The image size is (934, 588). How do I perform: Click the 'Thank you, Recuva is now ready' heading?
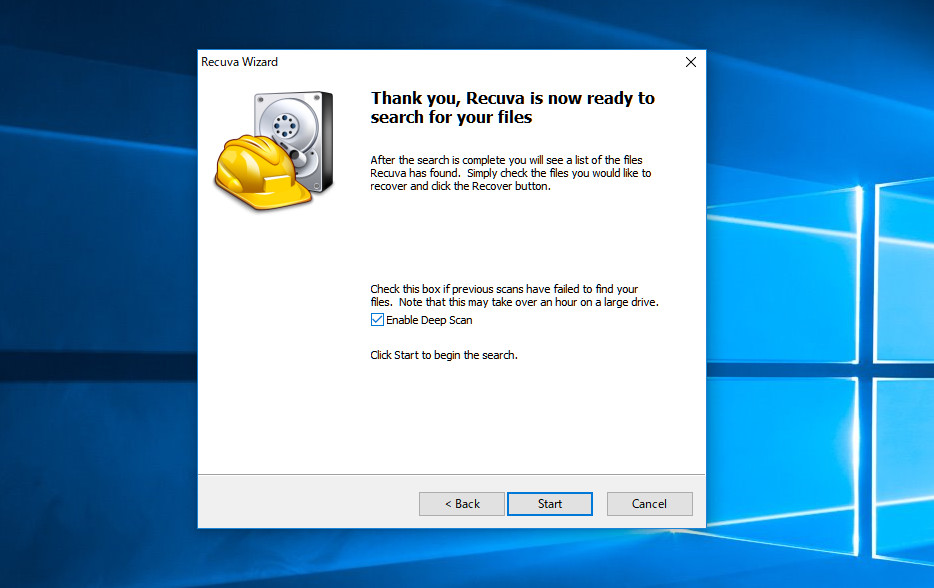click(x=512, y=107)
